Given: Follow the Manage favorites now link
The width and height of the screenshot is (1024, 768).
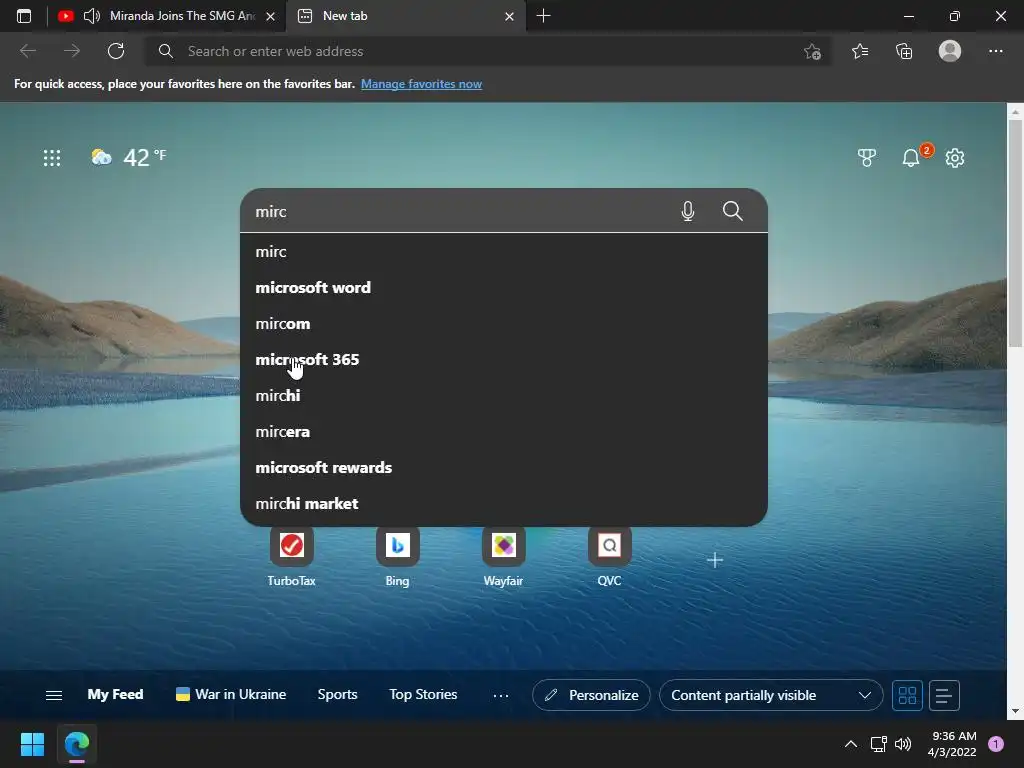Looking at the screenshot, I should 421,84.
